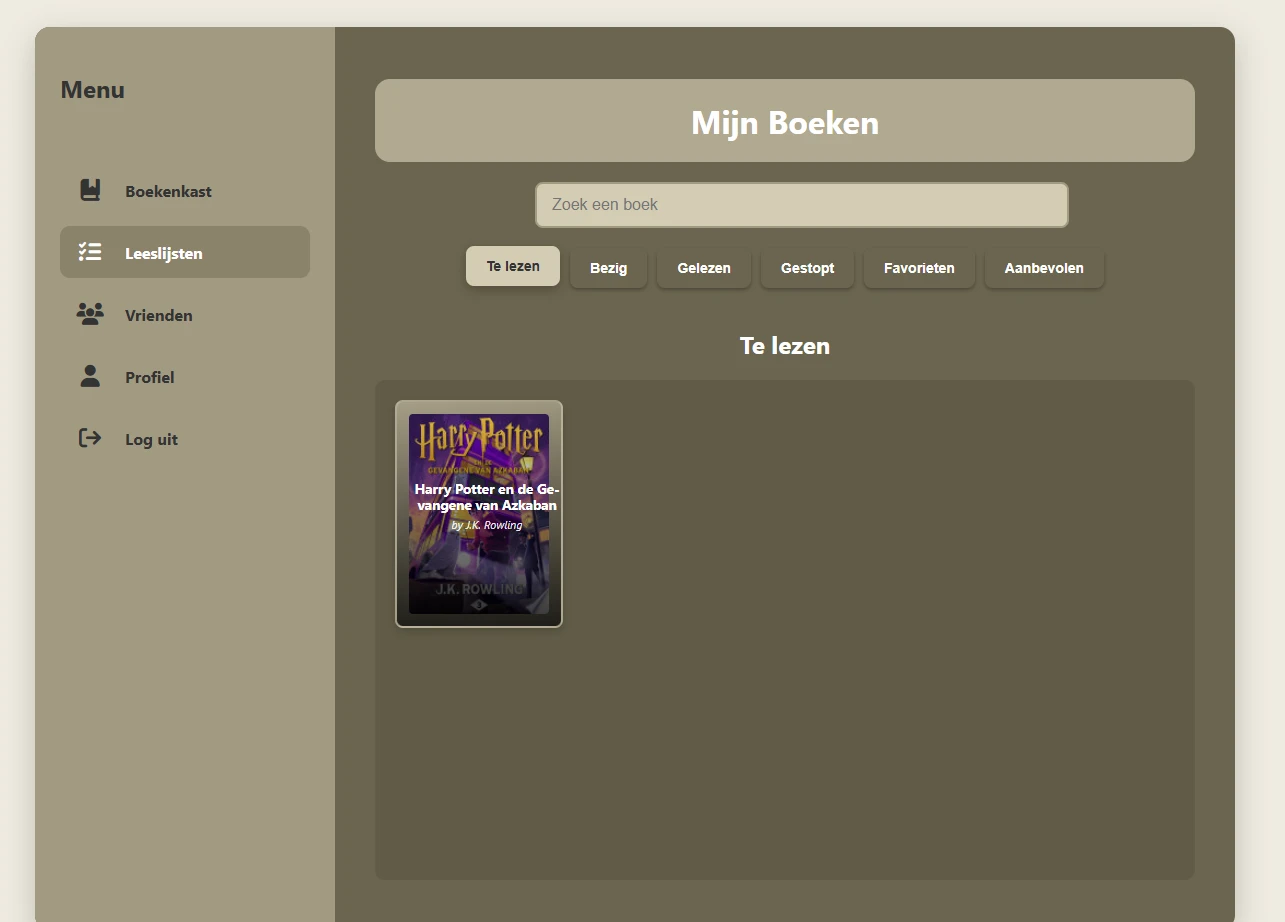
Task: Switch to the Bezig tab
Action: 608,267
